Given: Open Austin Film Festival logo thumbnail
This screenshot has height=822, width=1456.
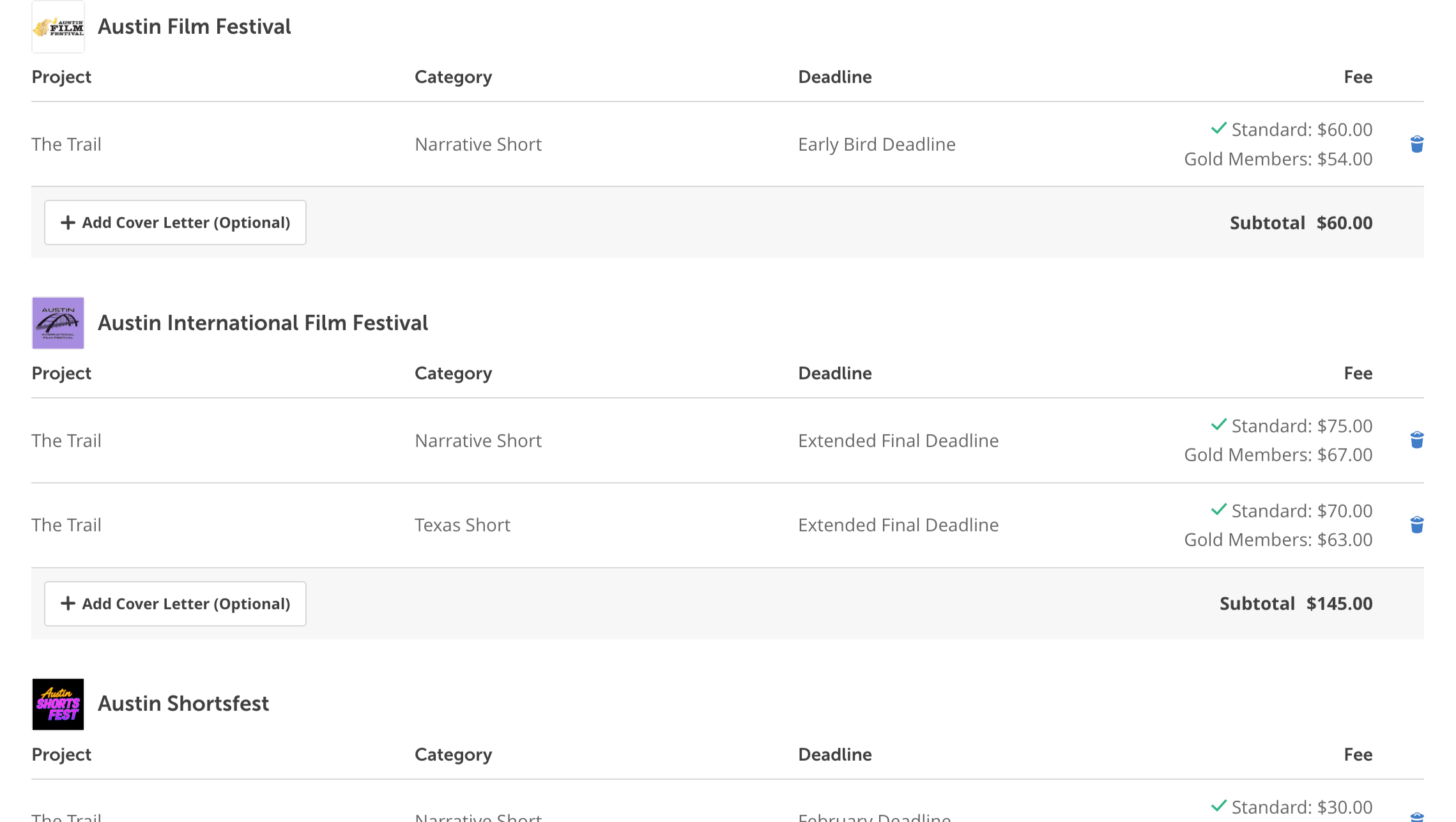Looking at the screenshot, I should coord(58,27).
